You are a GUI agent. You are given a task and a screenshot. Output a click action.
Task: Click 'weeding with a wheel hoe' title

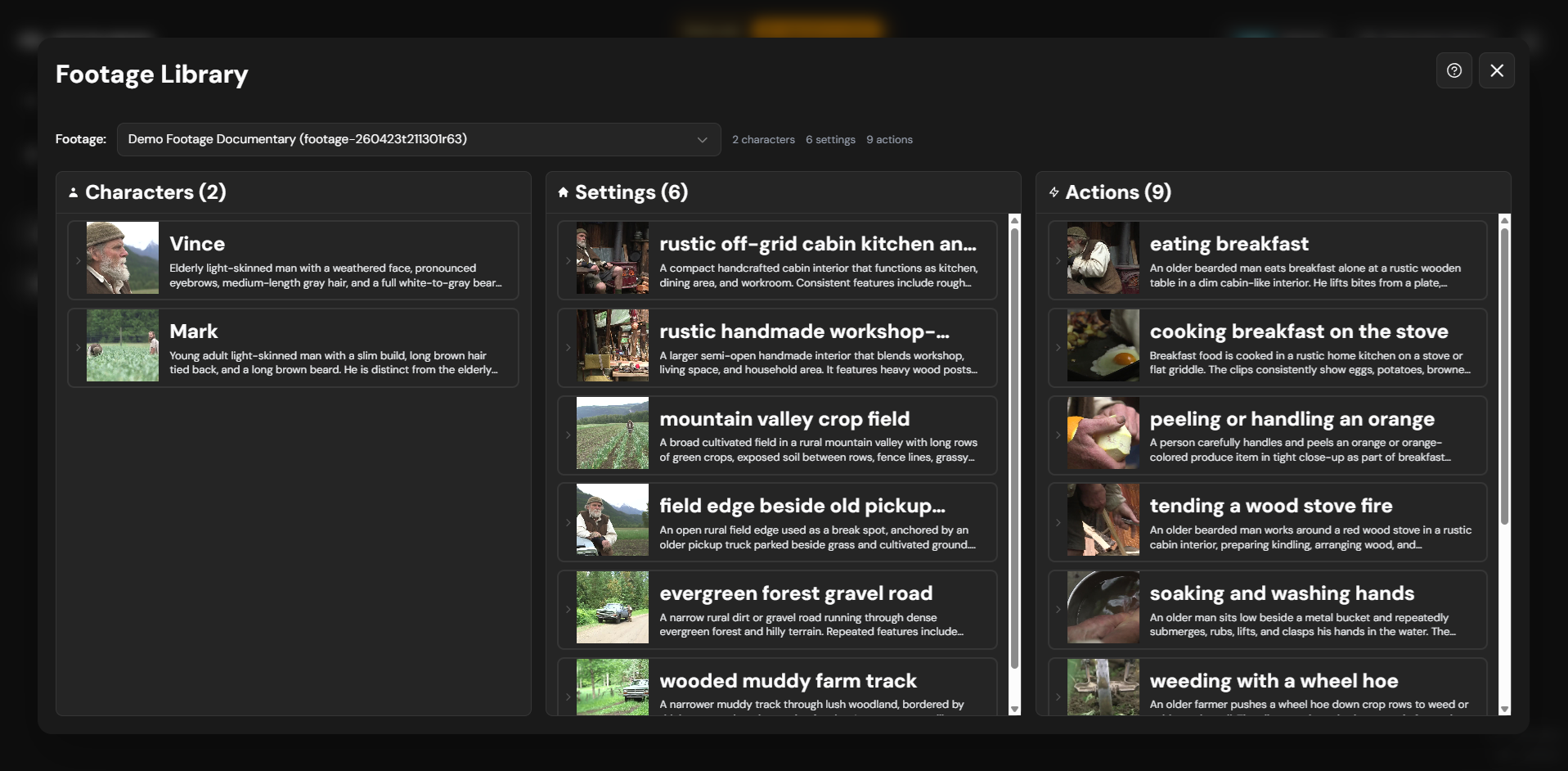pyautogui.click(x=1274, y=681)
